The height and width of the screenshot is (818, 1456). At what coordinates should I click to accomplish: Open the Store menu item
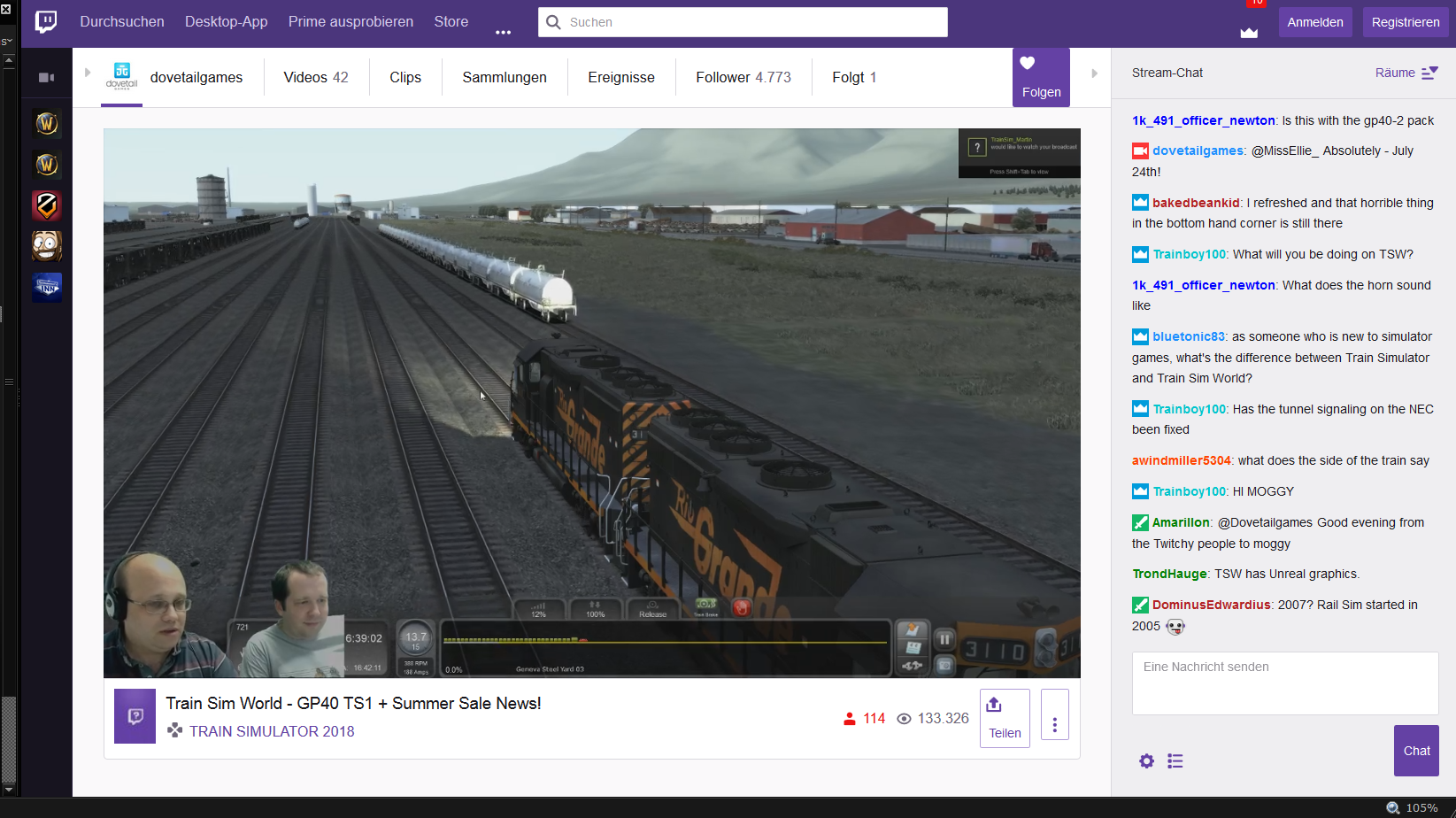tap(451, 21)
